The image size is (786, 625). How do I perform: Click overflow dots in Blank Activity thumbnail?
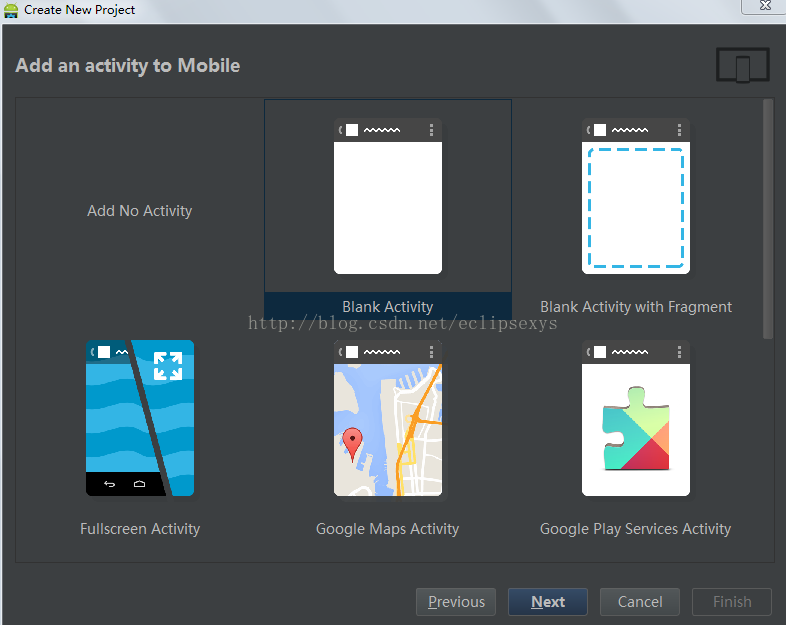[x=431, y=130]
